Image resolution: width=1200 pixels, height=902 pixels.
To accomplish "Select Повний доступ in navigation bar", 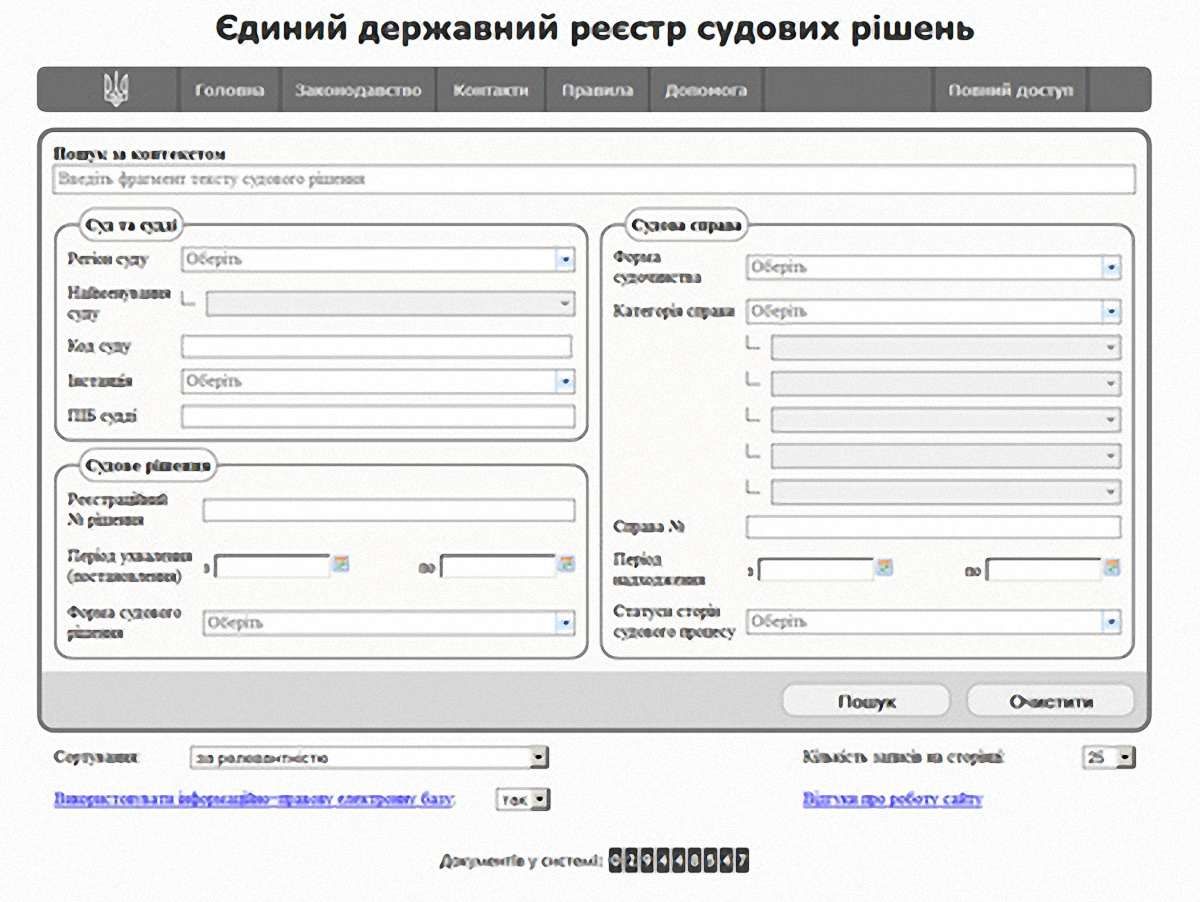I will 1010,90.
